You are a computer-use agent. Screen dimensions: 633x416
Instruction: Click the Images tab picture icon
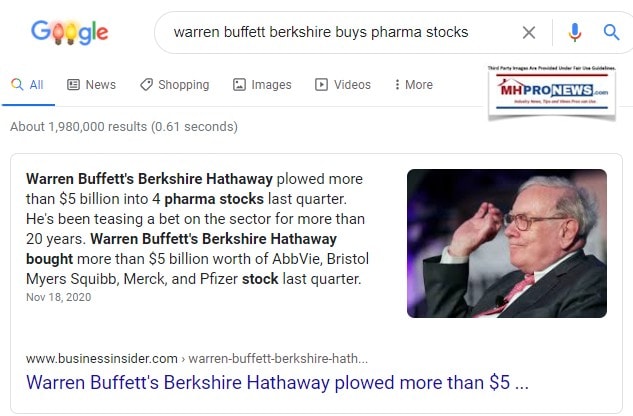point(240,85)
